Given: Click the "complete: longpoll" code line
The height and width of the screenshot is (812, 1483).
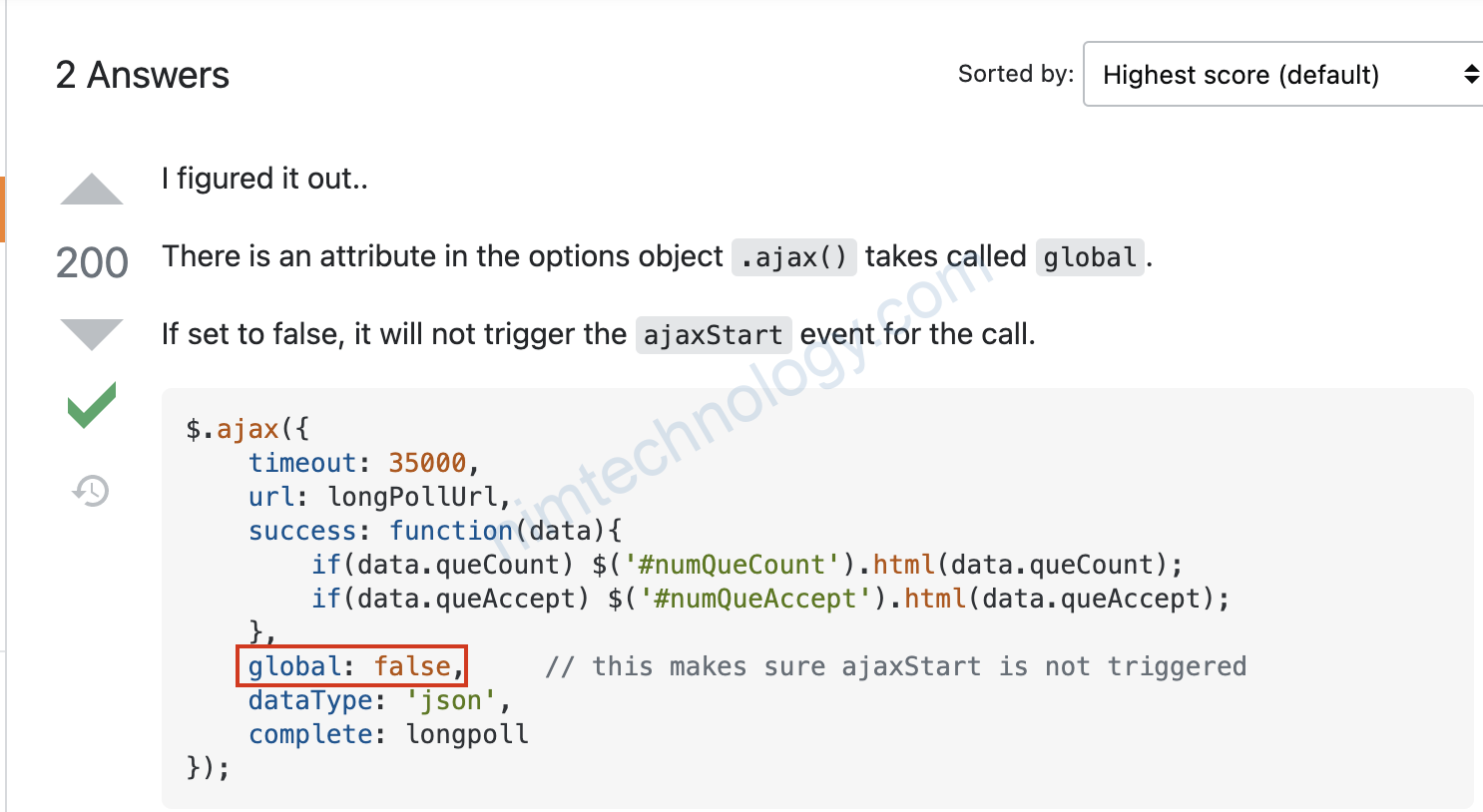Looking at the screenshot, I should (388, 734).
